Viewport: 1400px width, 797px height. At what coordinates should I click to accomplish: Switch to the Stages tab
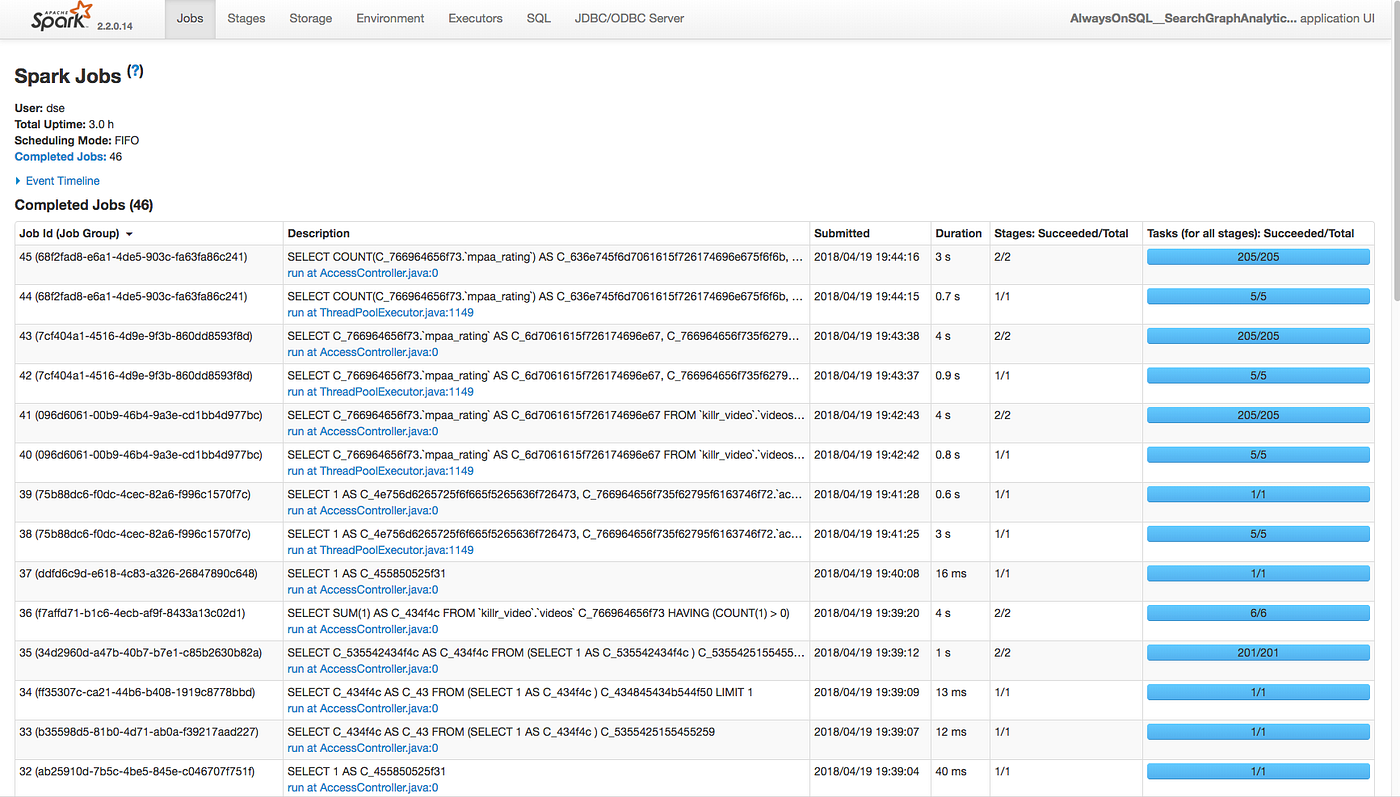(x=246, y=18)
